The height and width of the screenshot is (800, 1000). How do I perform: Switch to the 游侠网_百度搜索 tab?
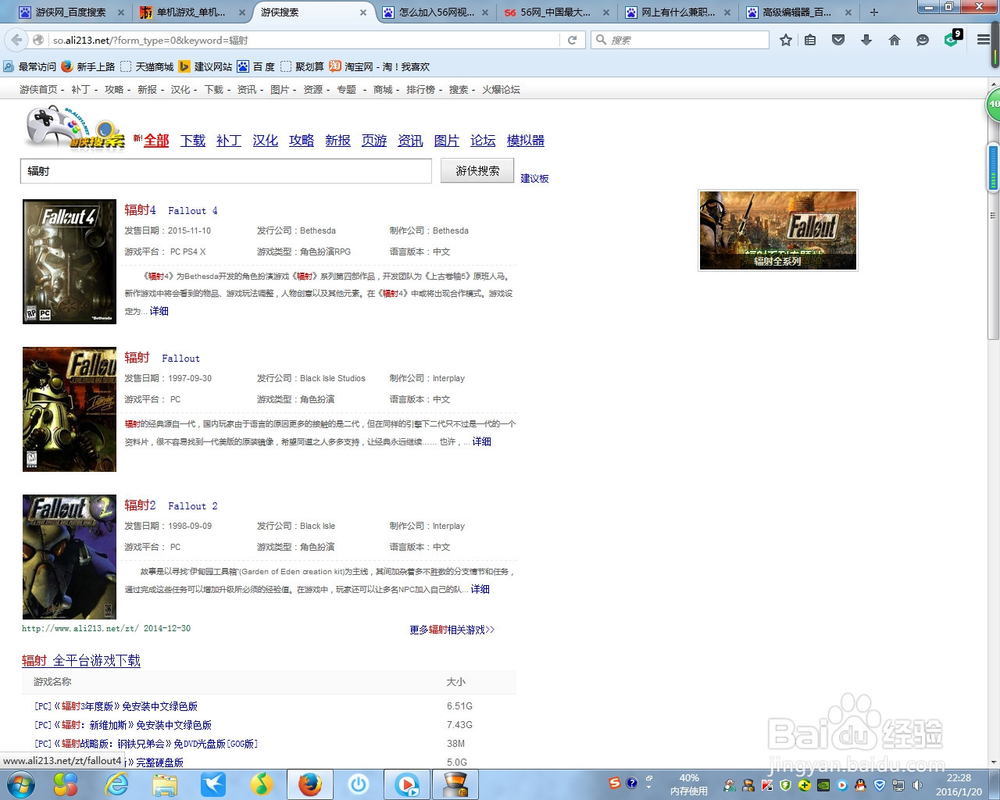(71, 12)
